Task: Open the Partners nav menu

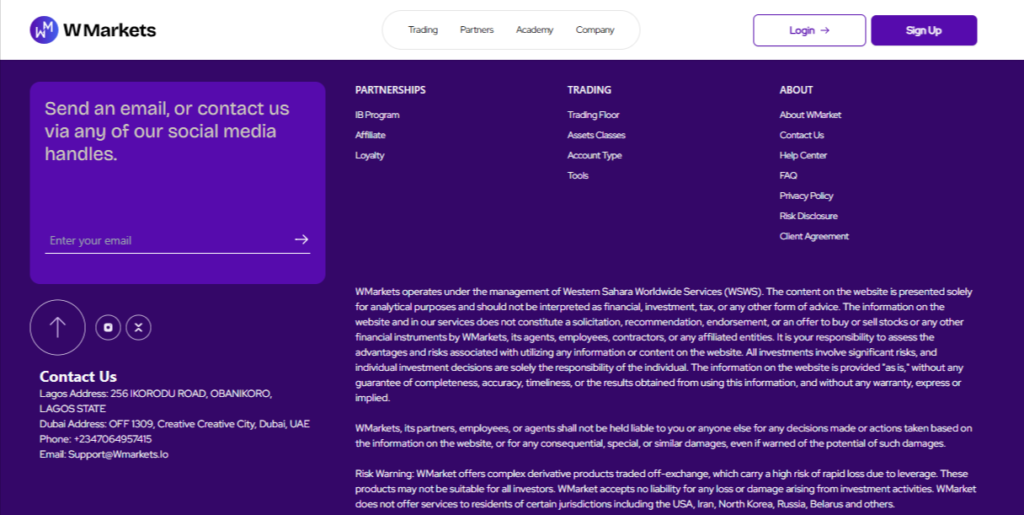Action: [x=477, y=30]
